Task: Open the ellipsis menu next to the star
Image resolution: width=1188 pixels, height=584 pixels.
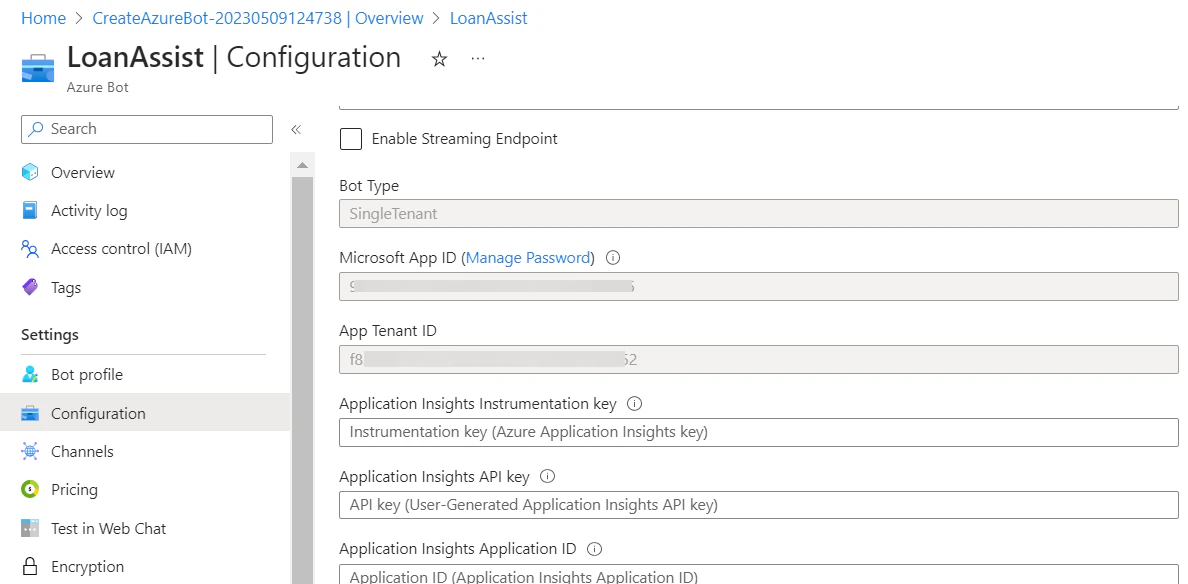Action: 477,58
